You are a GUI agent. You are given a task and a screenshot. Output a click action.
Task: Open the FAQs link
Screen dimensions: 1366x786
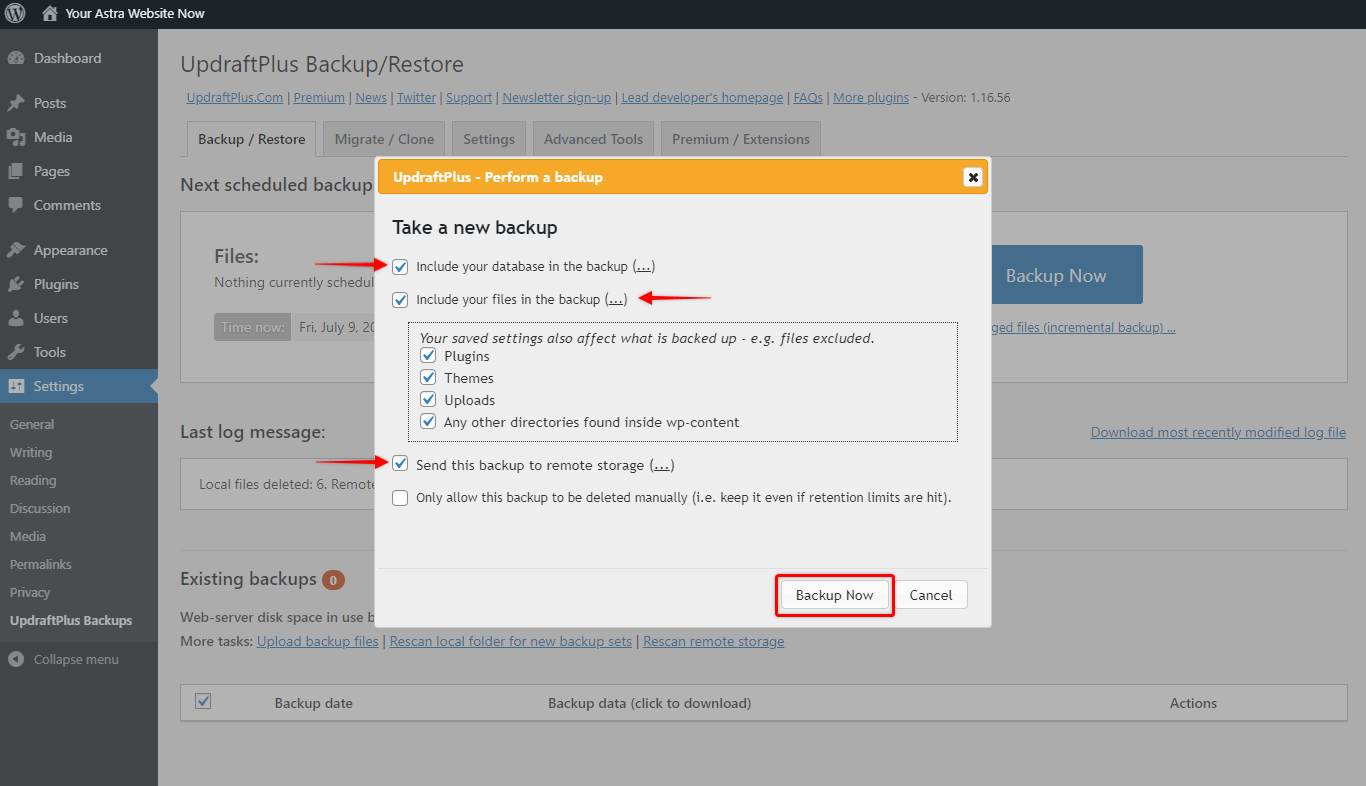click(808, 97)
